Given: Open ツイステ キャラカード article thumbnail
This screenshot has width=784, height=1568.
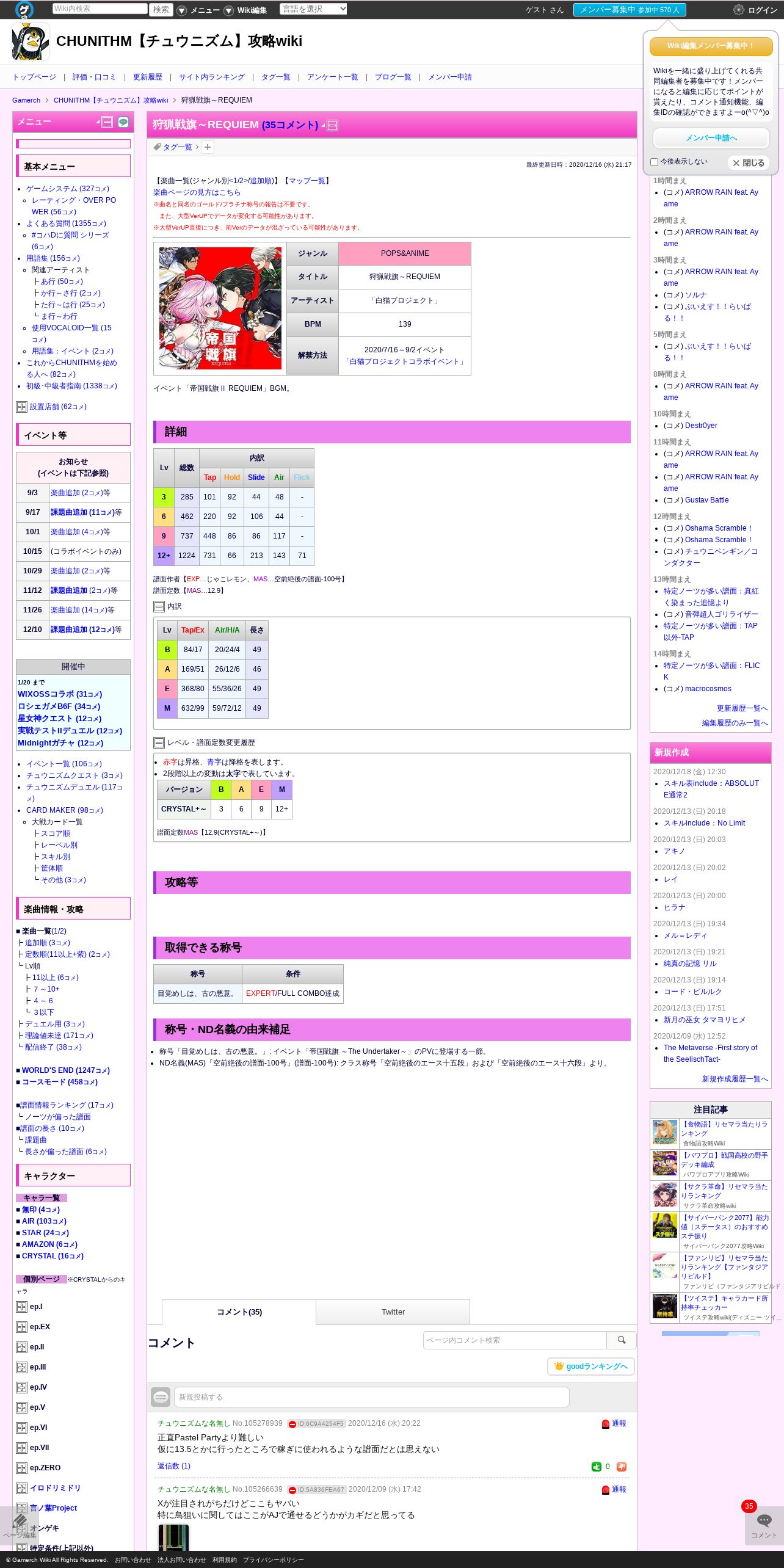Looking at the screenshot, I should point(665,1307).
